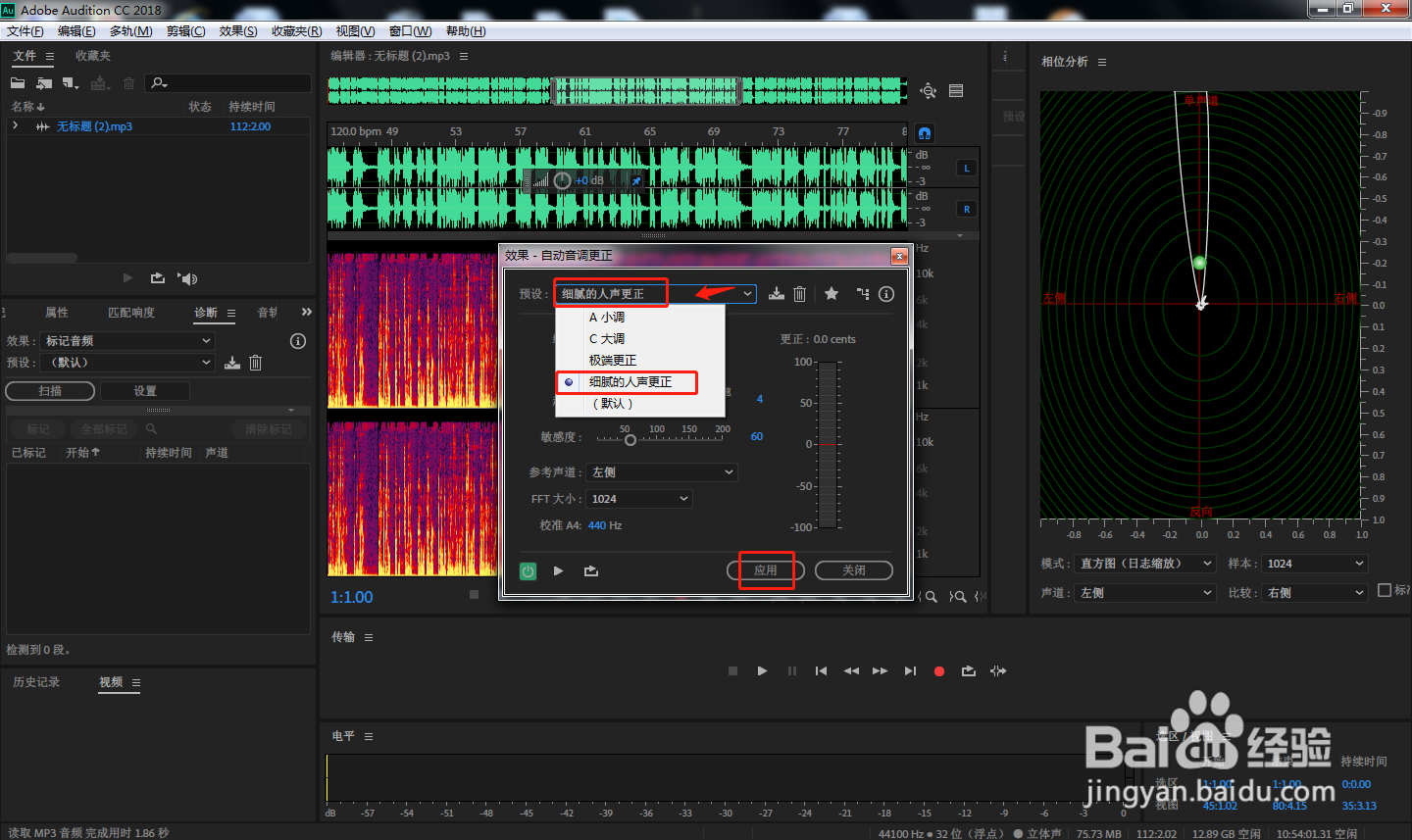The image size is (1412, 840).
Task: Click the move-to-next icon in the Transport panel
Action: click(x=910, y=671)
